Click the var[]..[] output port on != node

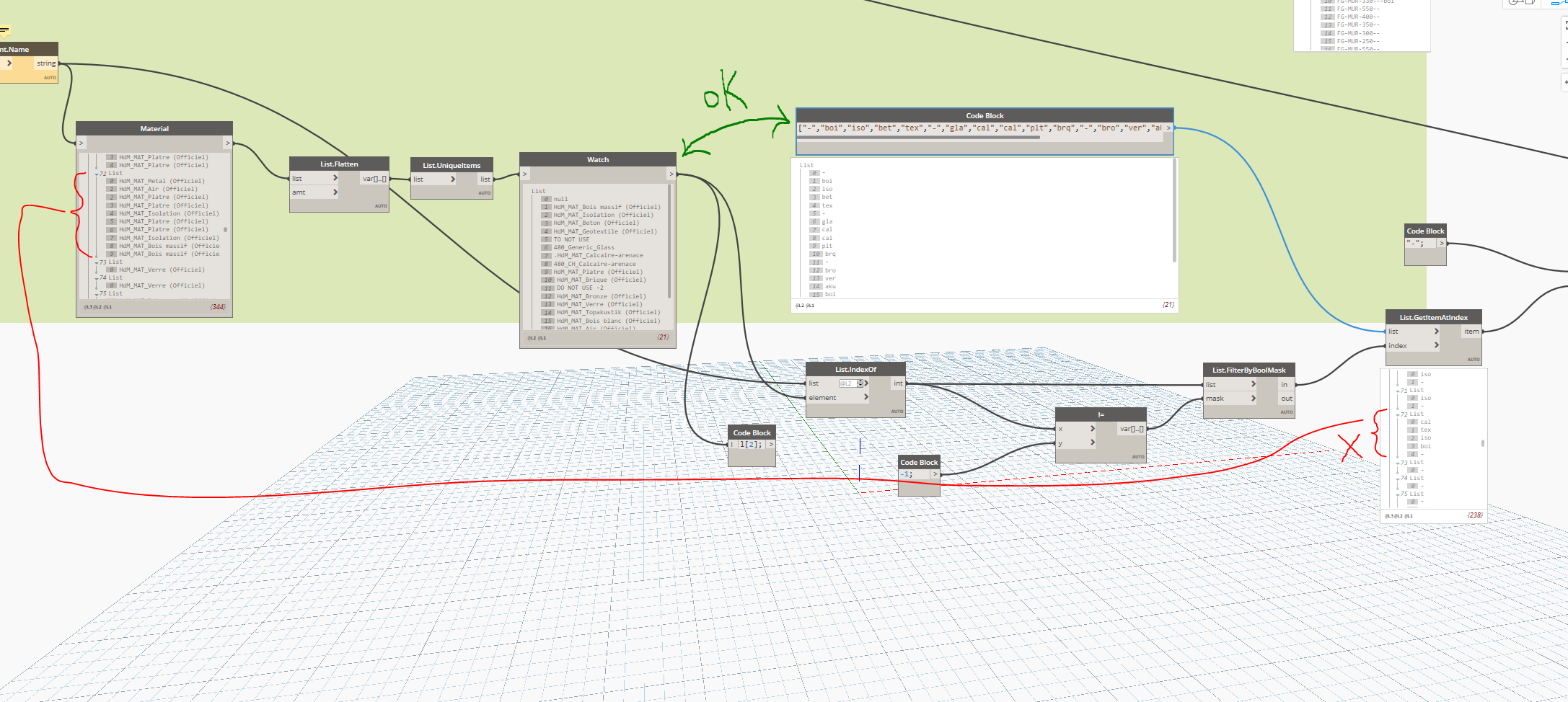pyautogui.click(x=1131, y=429)
